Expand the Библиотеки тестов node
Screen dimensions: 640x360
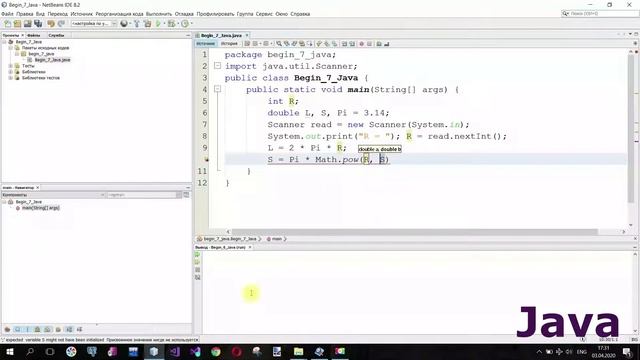point(11,78)
